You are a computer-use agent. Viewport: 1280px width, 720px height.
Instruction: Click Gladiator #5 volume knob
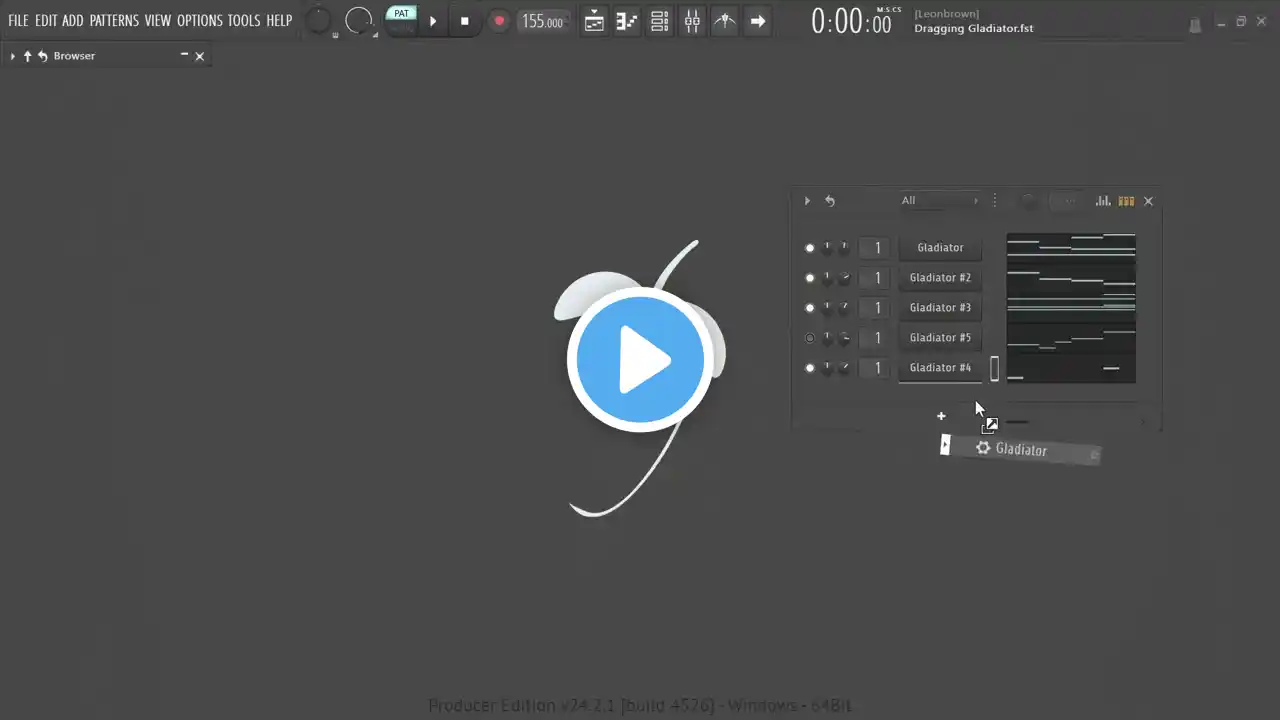point(844,338)
